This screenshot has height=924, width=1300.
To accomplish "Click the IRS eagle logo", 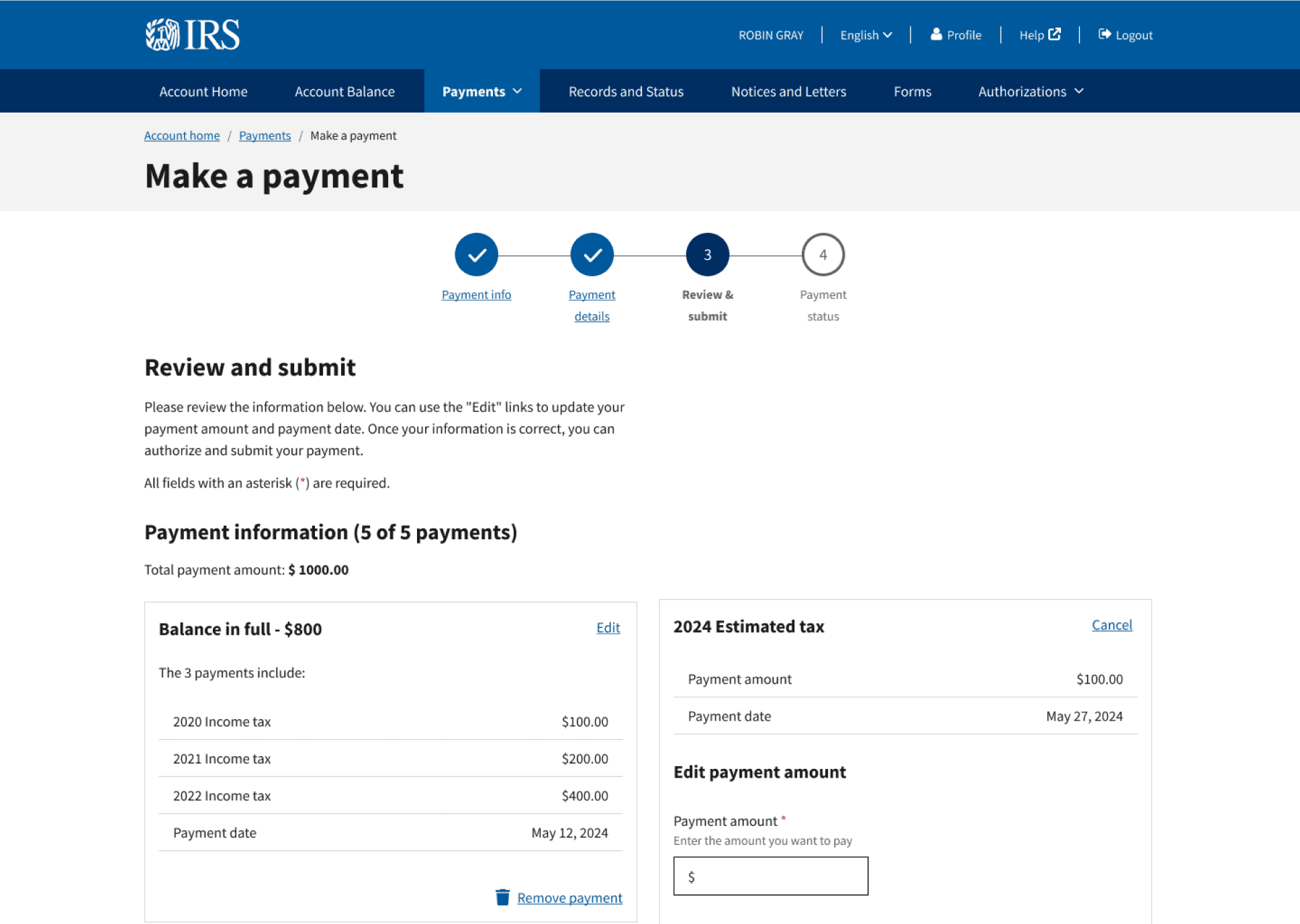I will point(162,35).
